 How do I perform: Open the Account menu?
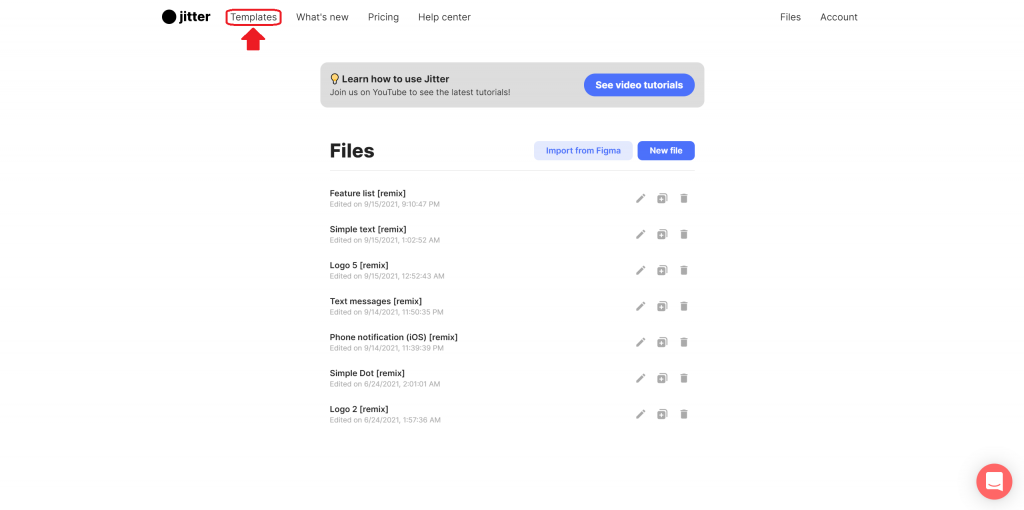(839, 17)
